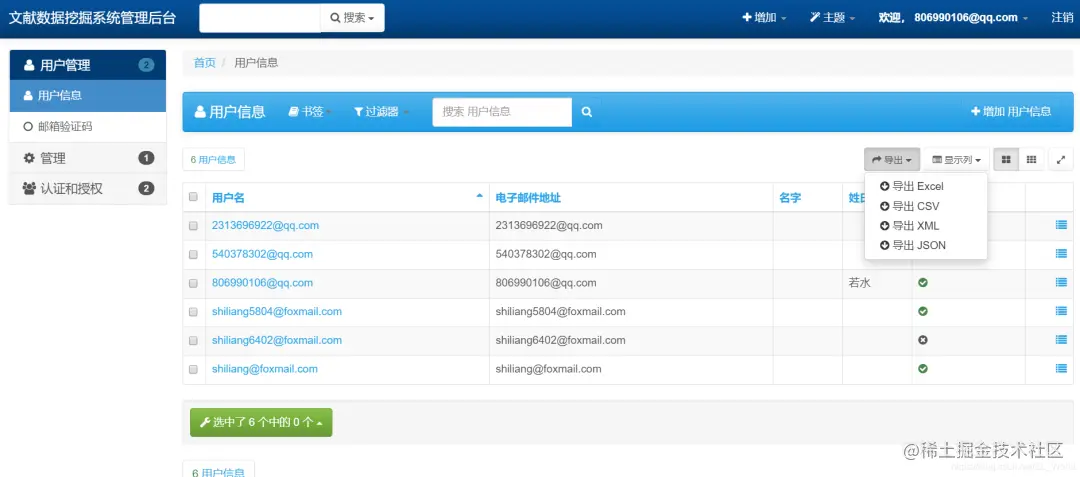Screen dimensions: 1080x477
Task: Click the 增加 用户信息 button
Action: coord(1011,112)
